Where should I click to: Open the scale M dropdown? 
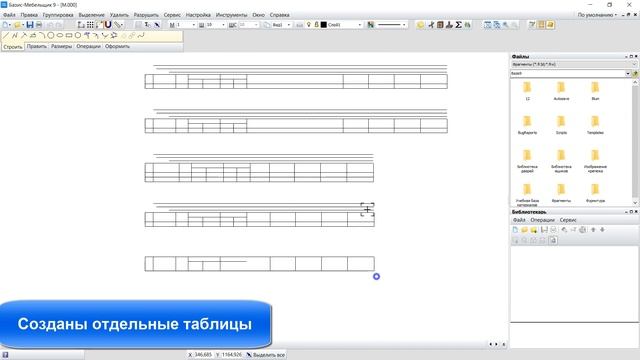193,25
